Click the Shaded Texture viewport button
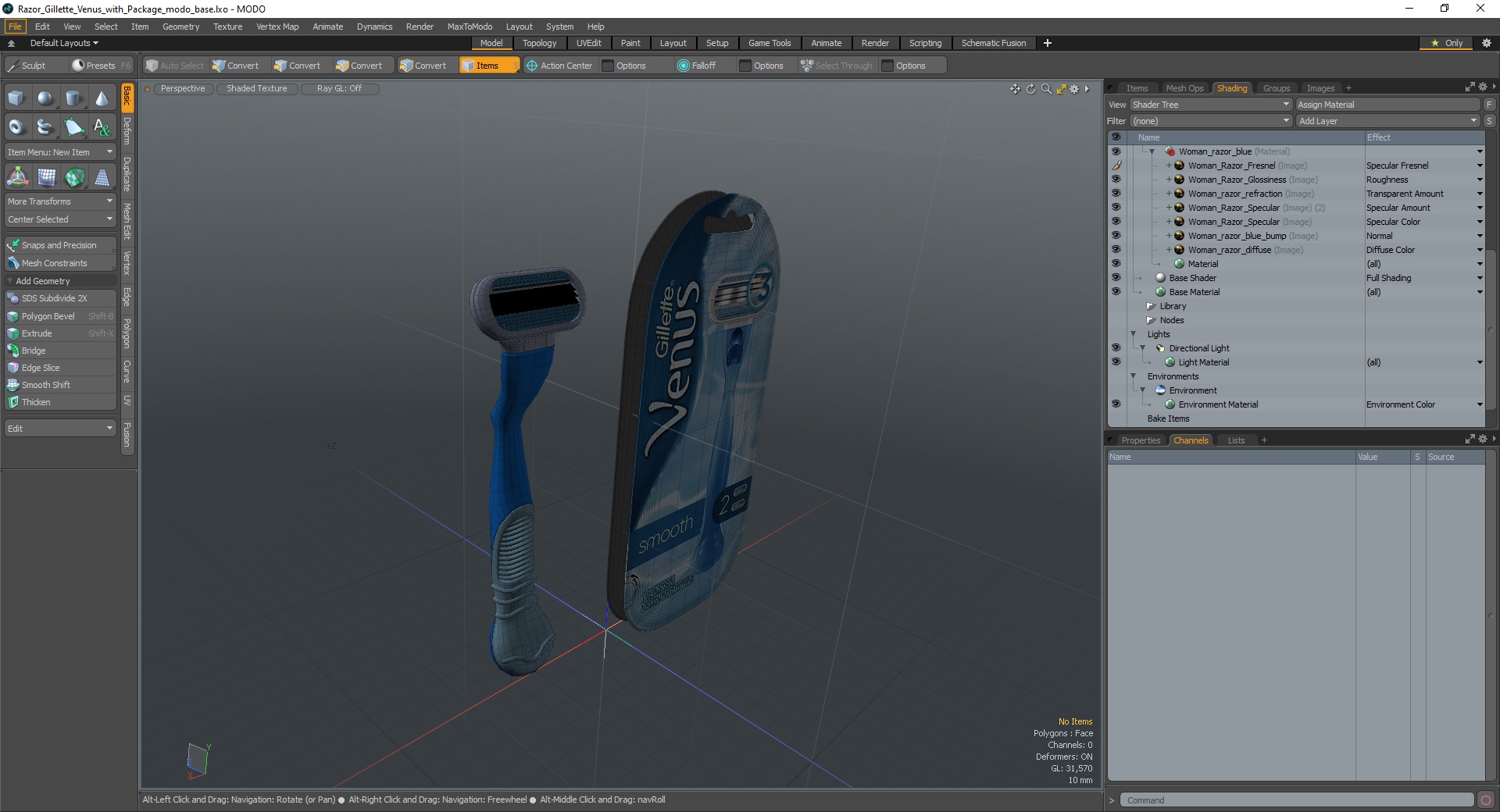The image size is (1500, 812). [x=257, y=89]
